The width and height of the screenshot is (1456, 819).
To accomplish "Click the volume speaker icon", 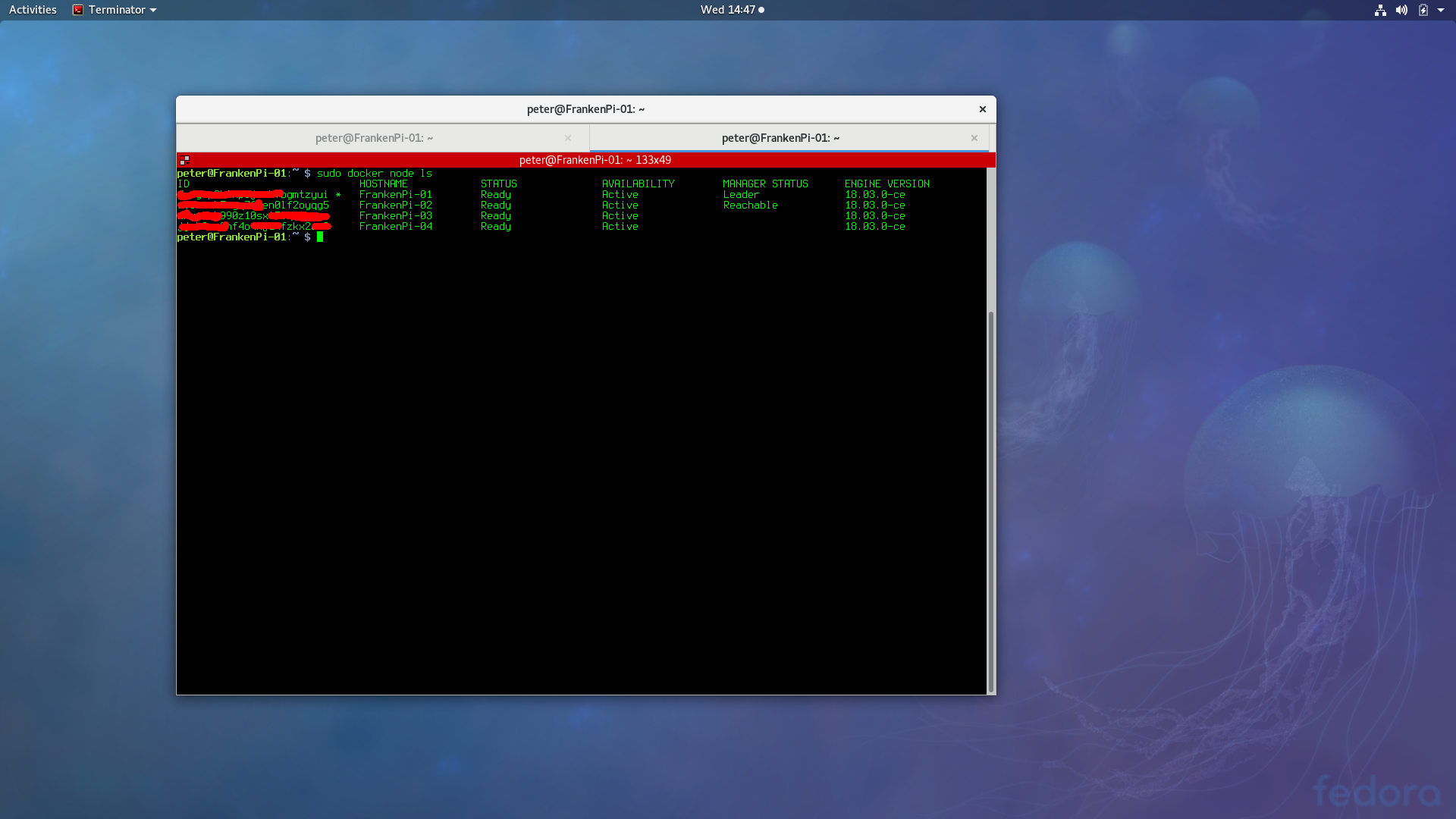I will [x=1401, y=10].
